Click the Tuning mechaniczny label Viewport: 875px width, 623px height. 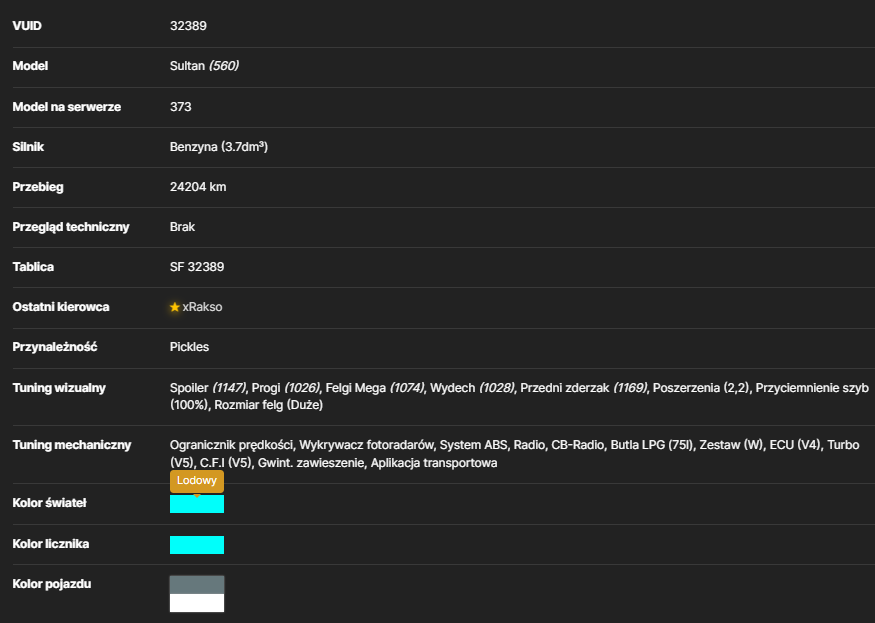click(x=71, y=445)
